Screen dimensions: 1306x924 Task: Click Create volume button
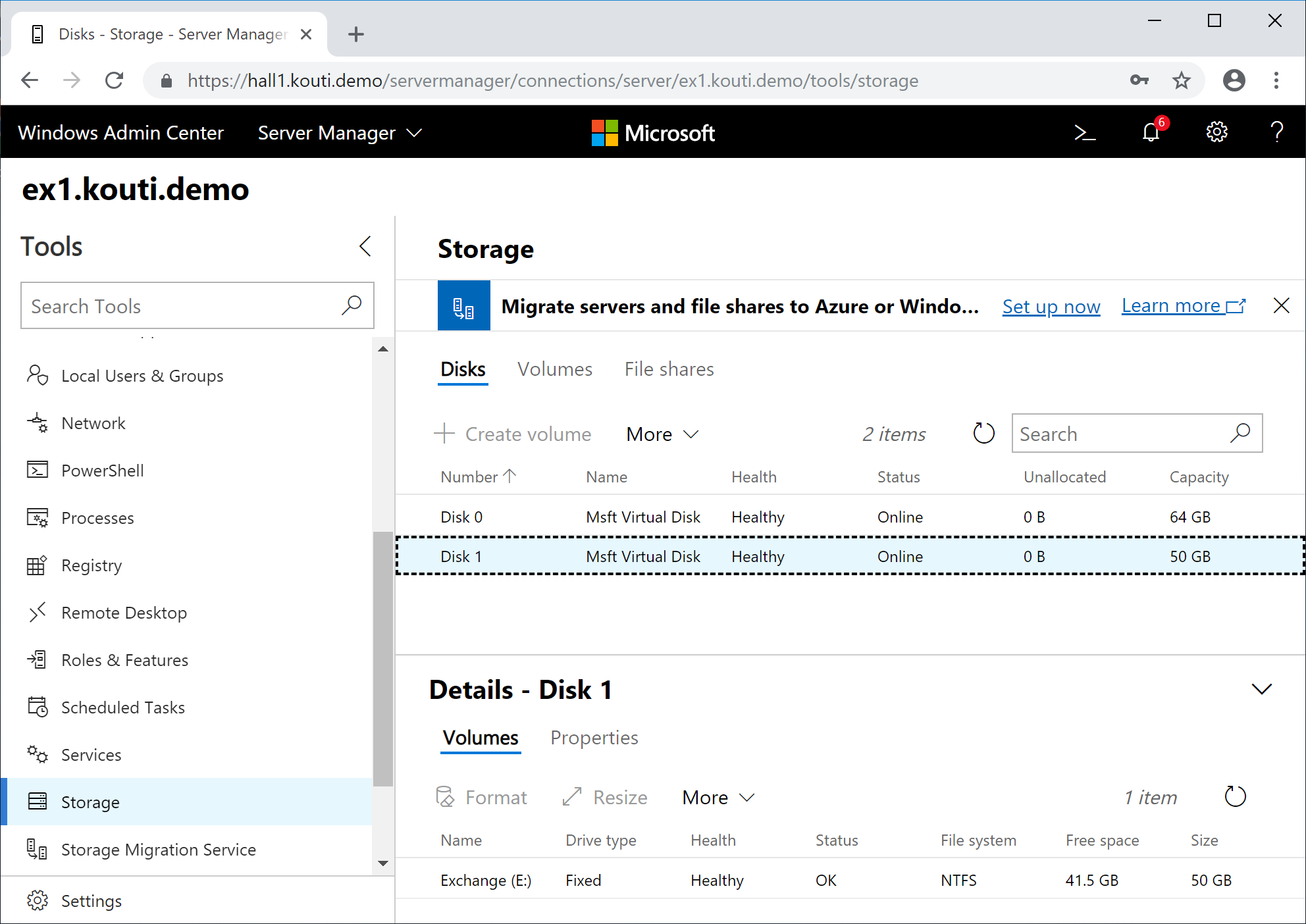pos(513,434)
